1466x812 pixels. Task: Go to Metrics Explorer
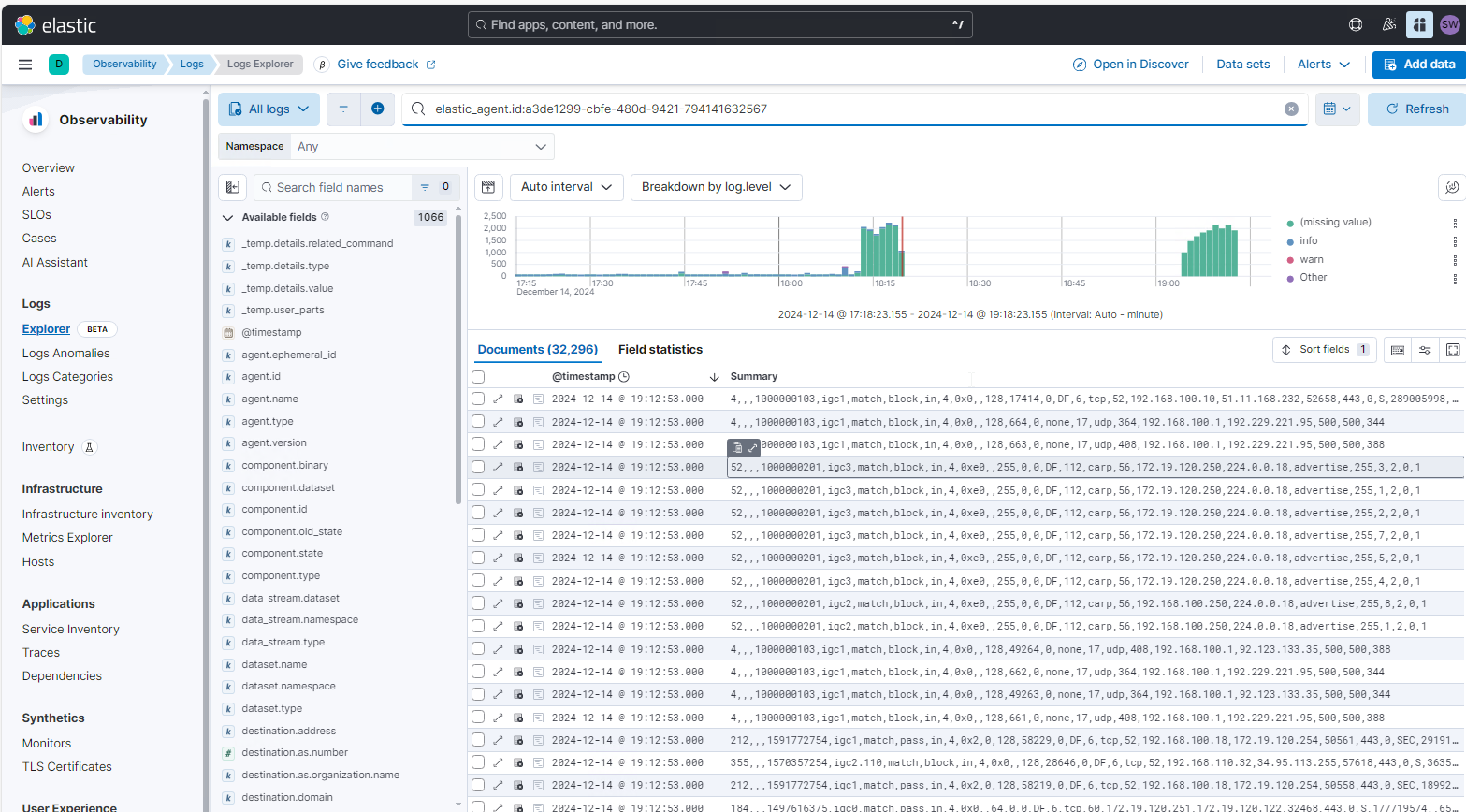click(x=67, y=538)
